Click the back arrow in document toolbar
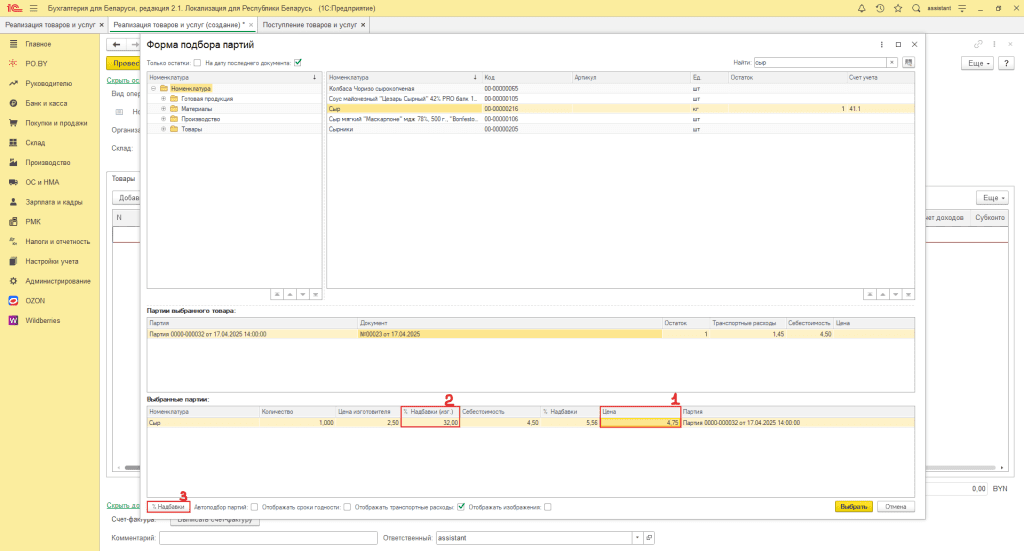Screen dimensions: 1024x551 tap(116, 44)
